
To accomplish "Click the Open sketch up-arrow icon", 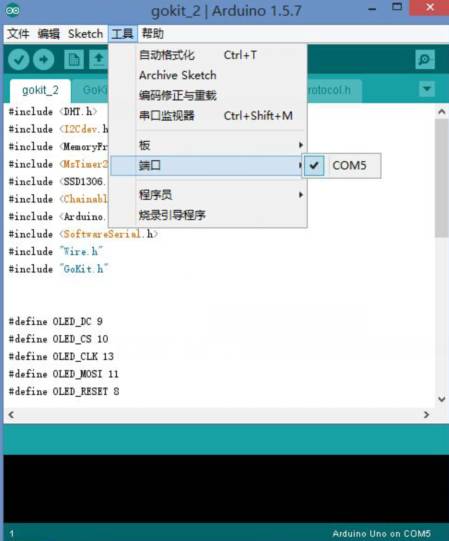I will (99, 59).
